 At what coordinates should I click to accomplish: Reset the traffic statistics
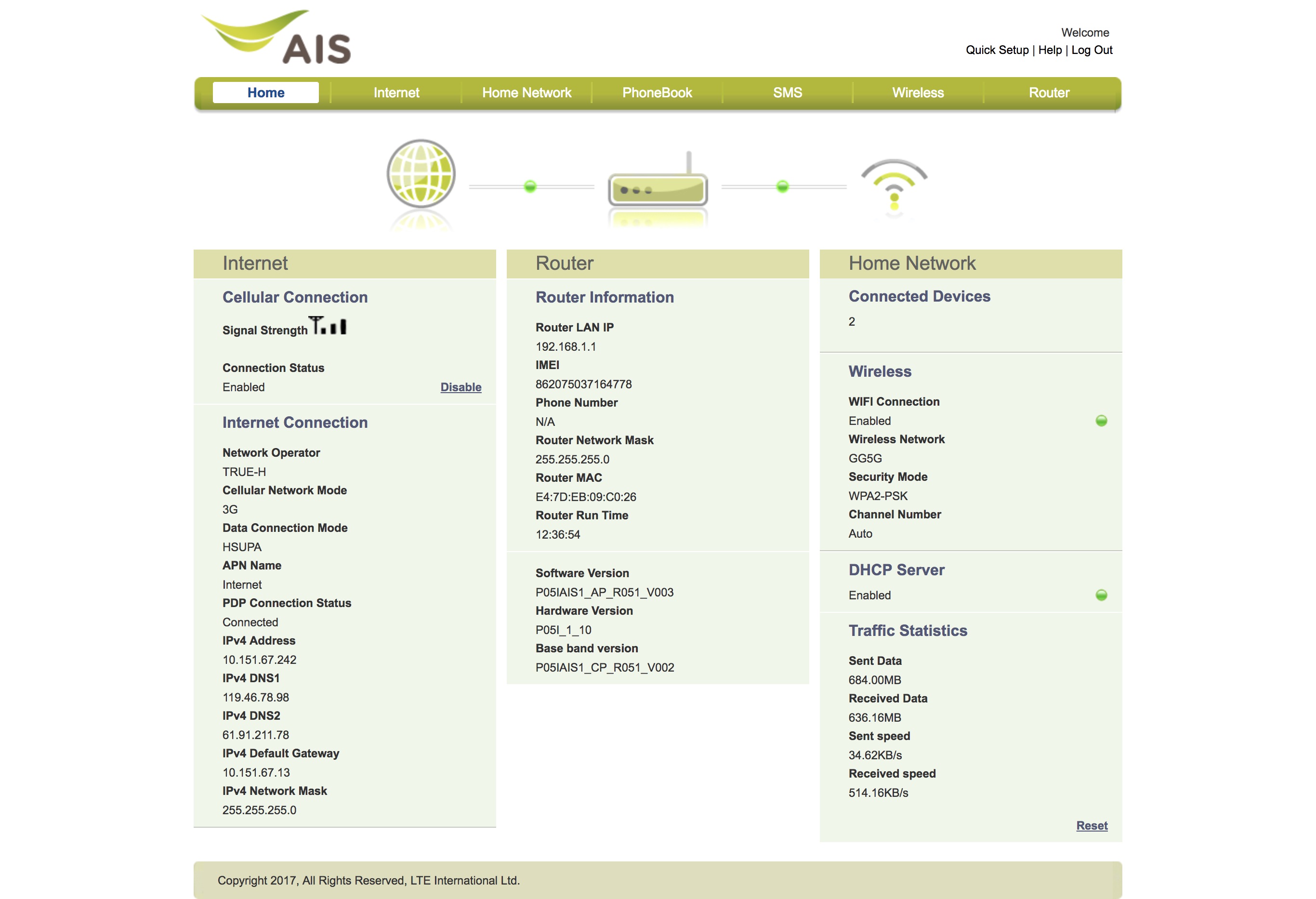[x=1091, y=825]
